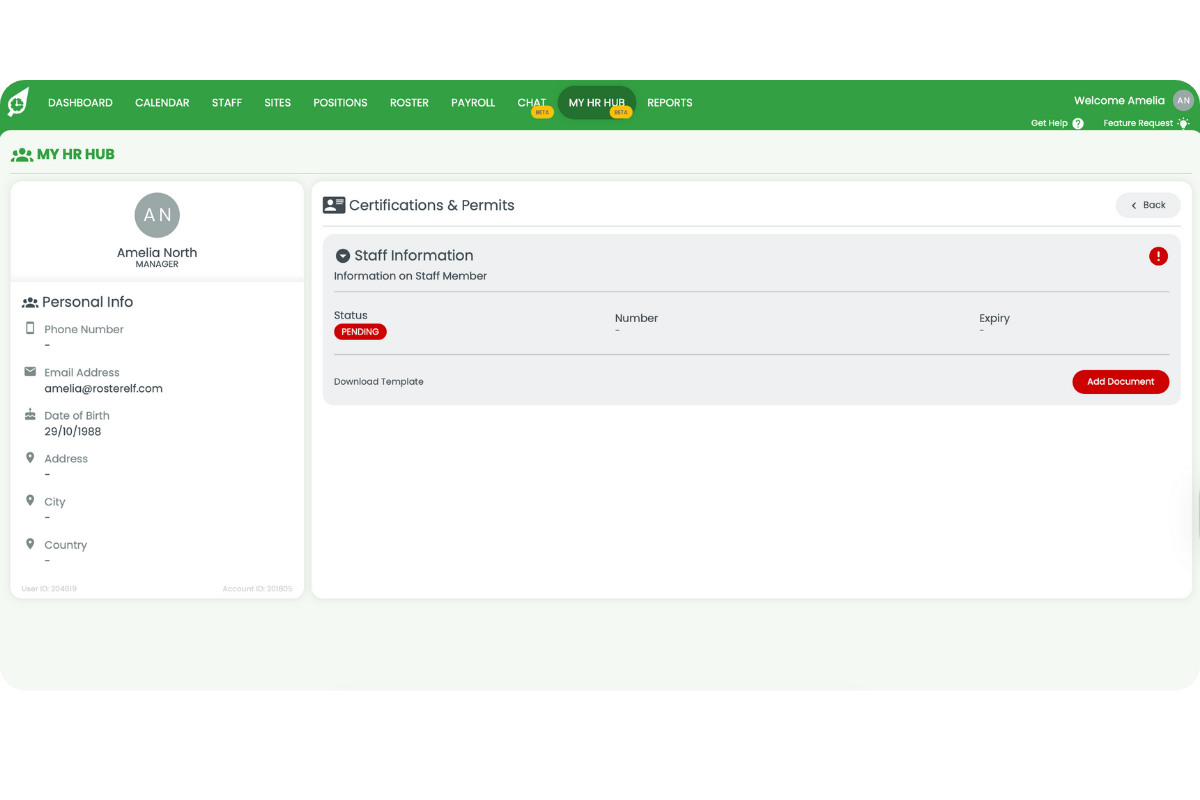
Task: Click the Certifications & Permits ID card icon
Action: (335, 205)
